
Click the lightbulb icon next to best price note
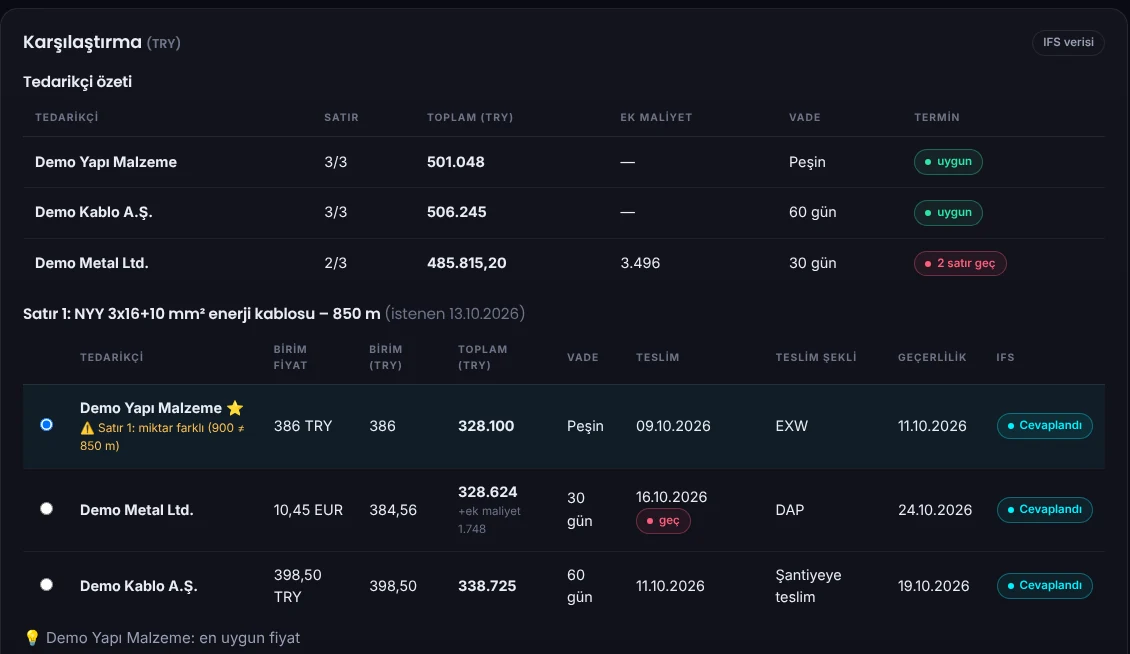click(32, 637)
